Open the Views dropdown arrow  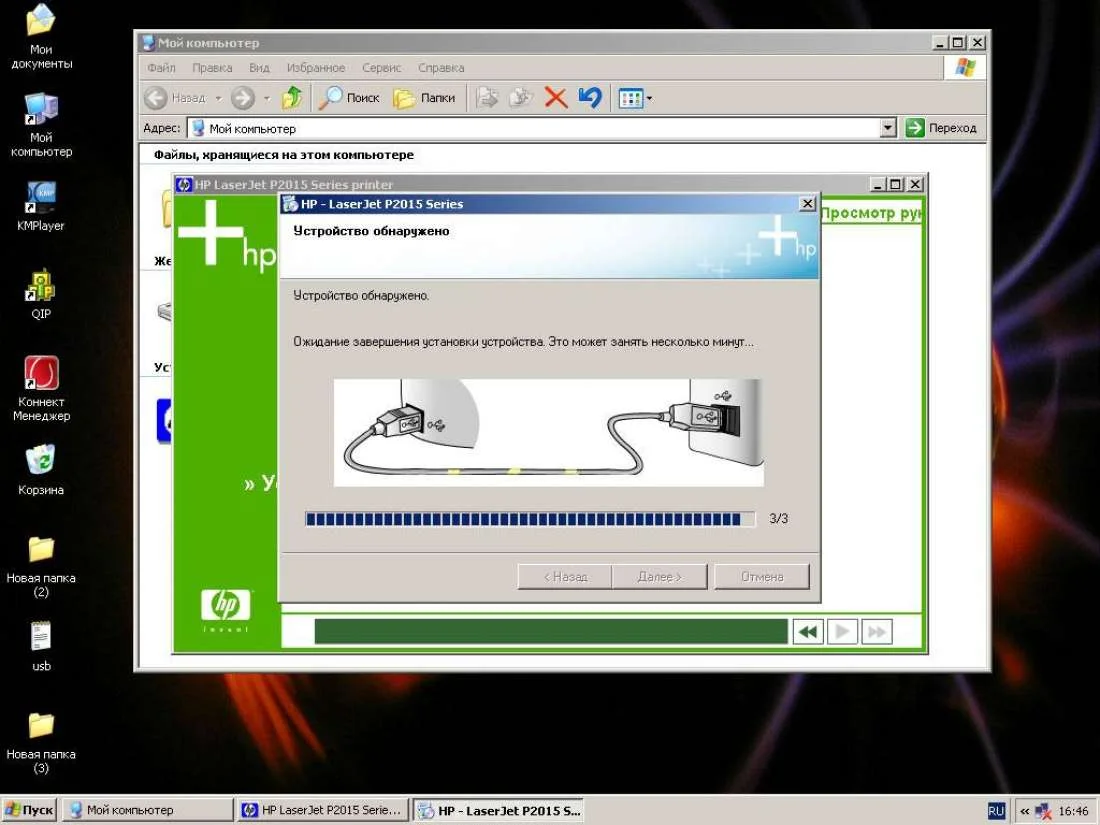pos(649,98)
